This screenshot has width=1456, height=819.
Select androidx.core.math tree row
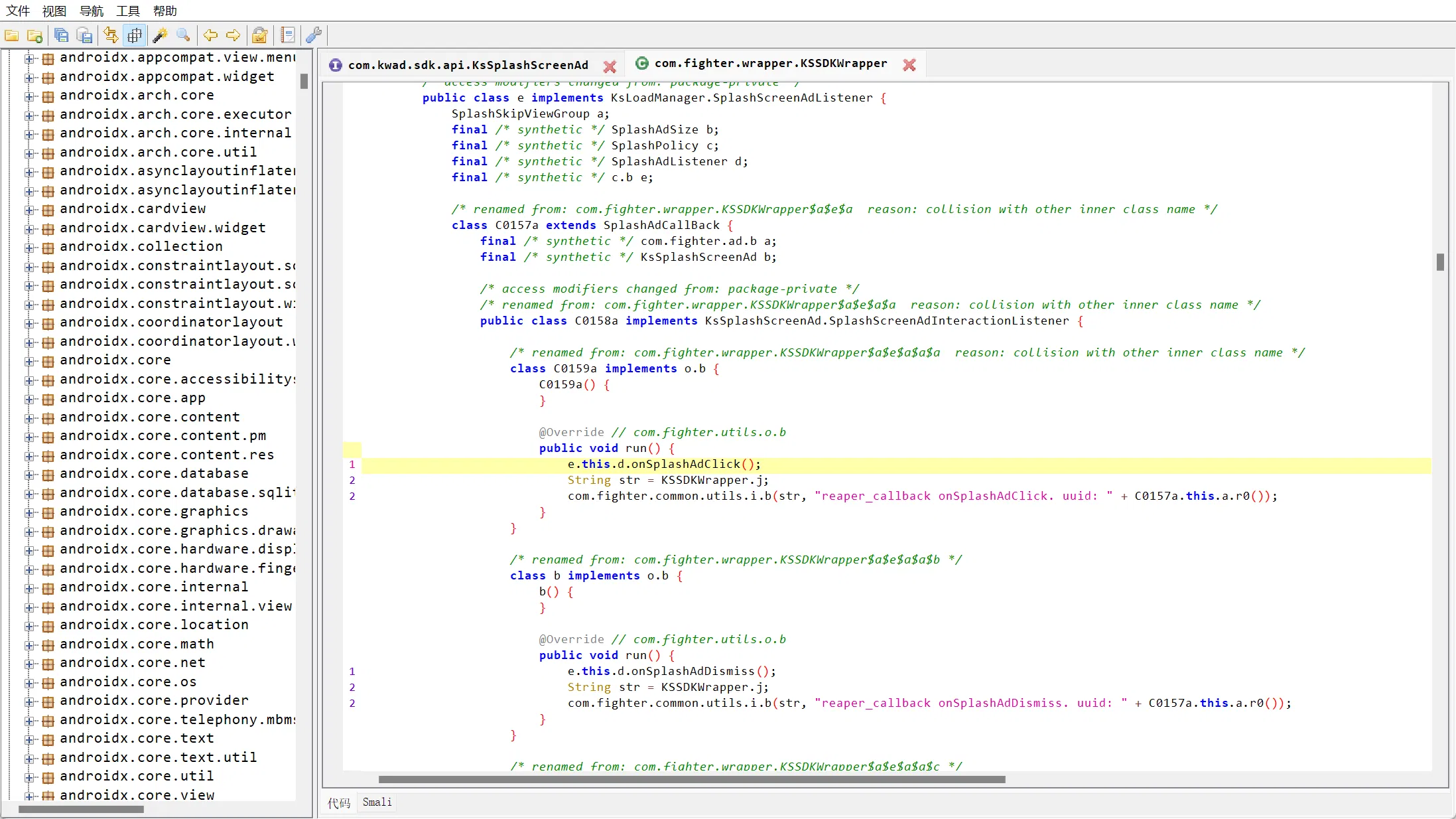[137, 644]
